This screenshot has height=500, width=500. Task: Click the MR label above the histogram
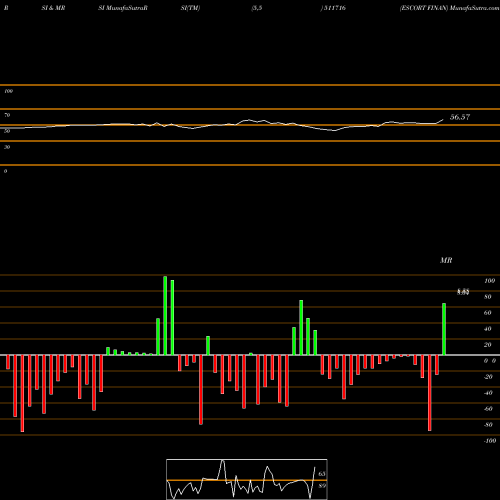[446, 260]
